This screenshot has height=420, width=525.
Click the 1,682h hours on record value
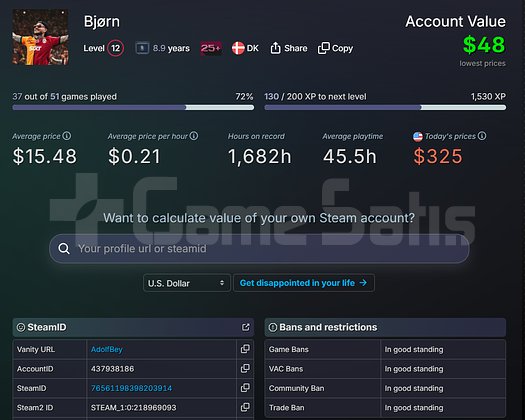pyautogui.click(x=260, y=156)
